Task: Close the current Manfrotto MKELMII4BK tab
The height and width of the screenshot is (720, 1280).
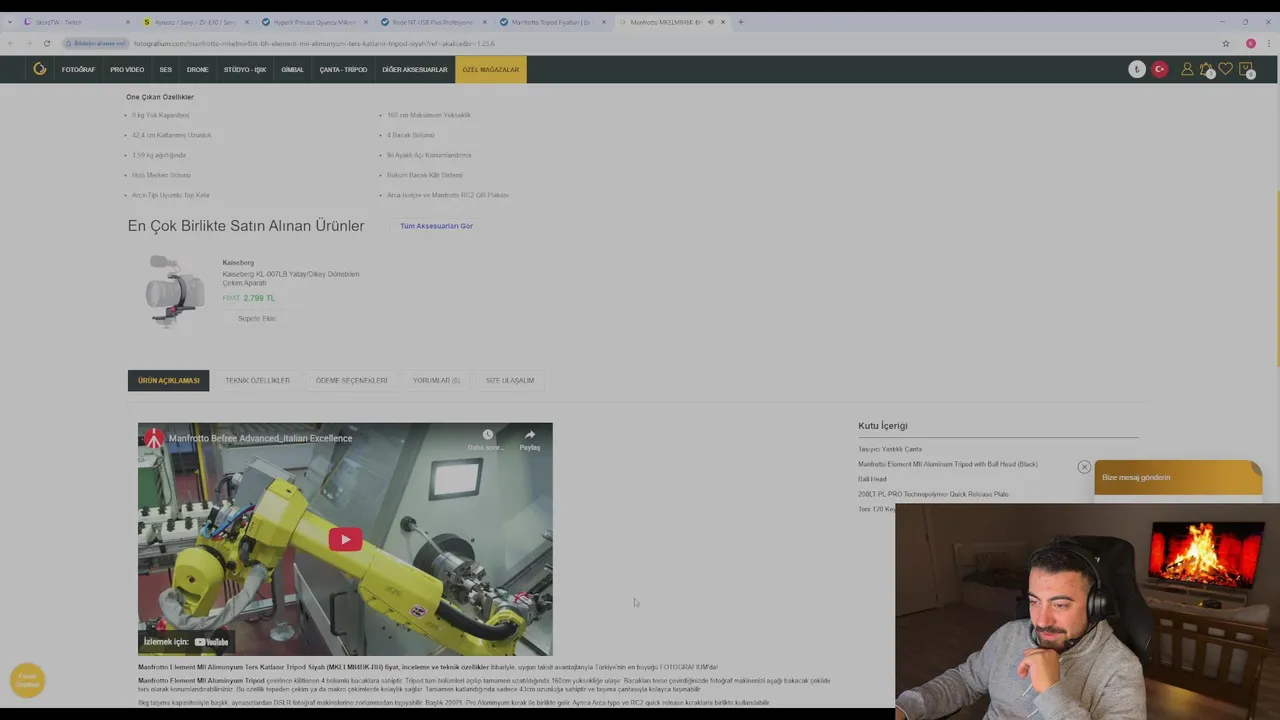Action: click(x=722, y=22)
